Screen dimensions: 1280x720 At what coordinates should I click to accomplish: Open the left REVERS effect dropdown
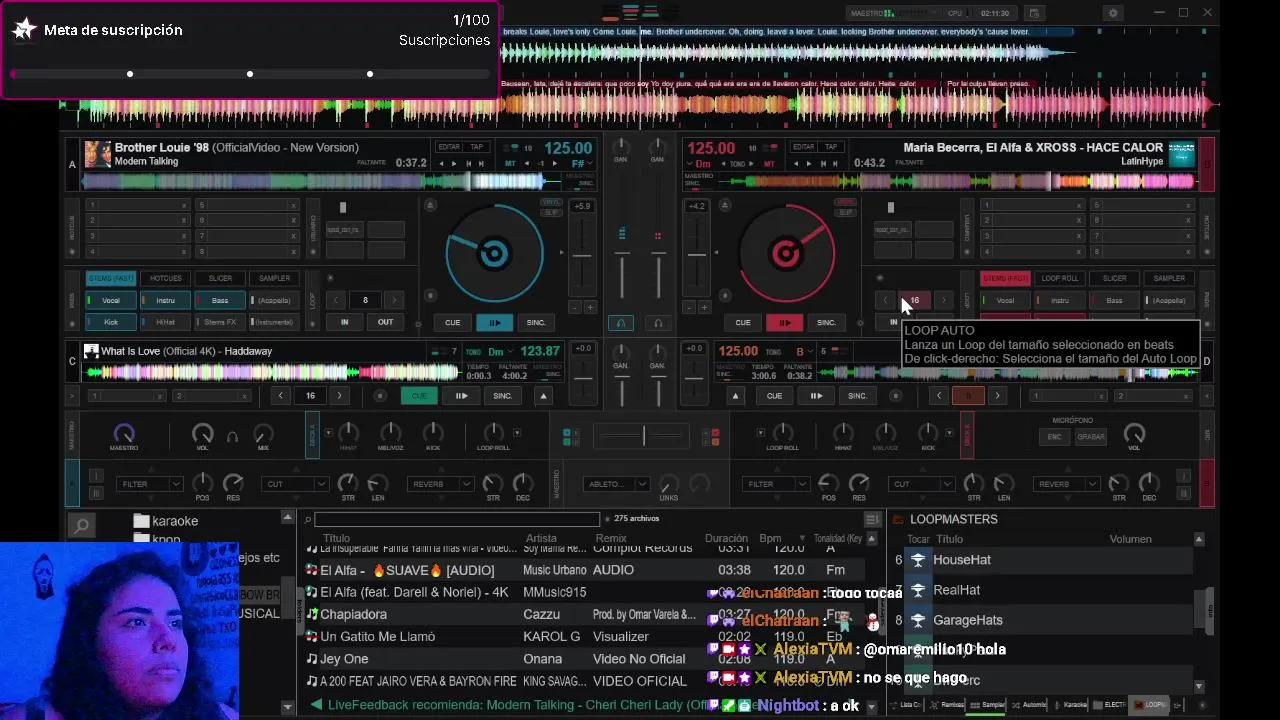click(441, 484)
